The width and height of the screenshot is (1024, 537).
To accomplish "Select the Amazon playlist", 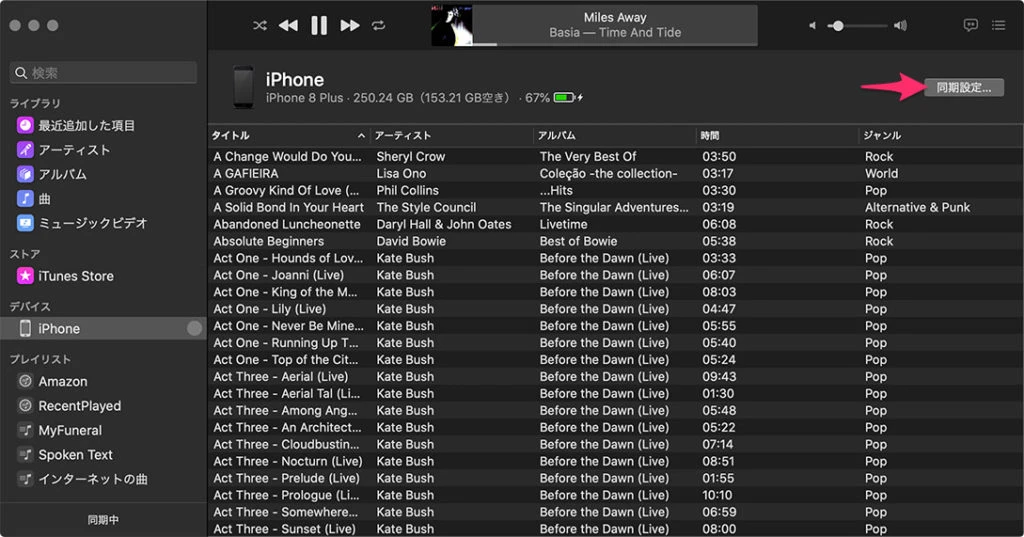I will click(62, 381).
